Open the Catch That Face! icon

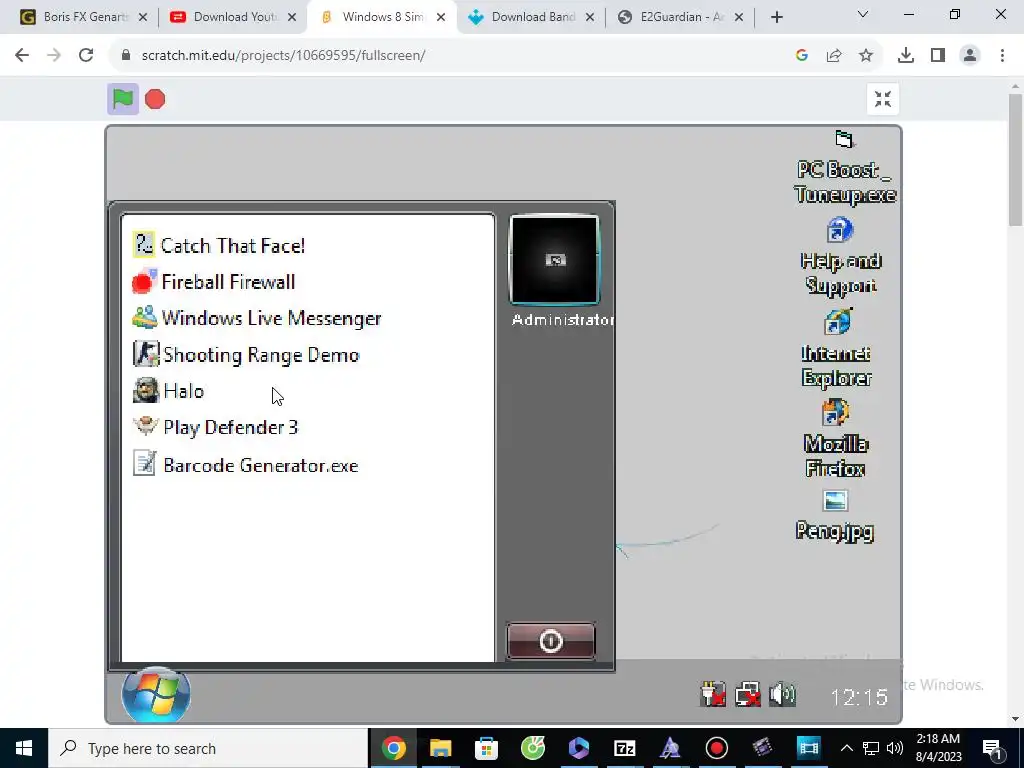(x=144, y=245)
